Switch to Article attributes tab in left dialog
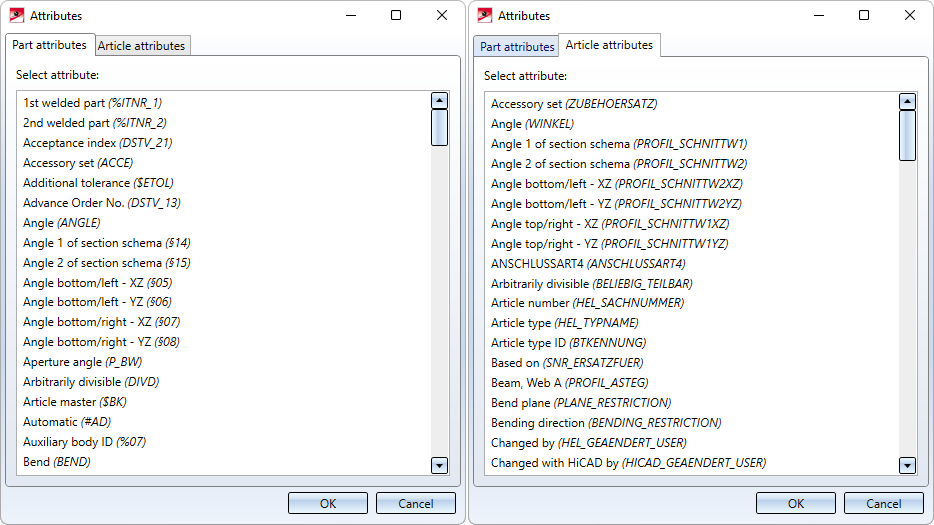This screenshot has height=525, width=934. (x=141, y=46)
